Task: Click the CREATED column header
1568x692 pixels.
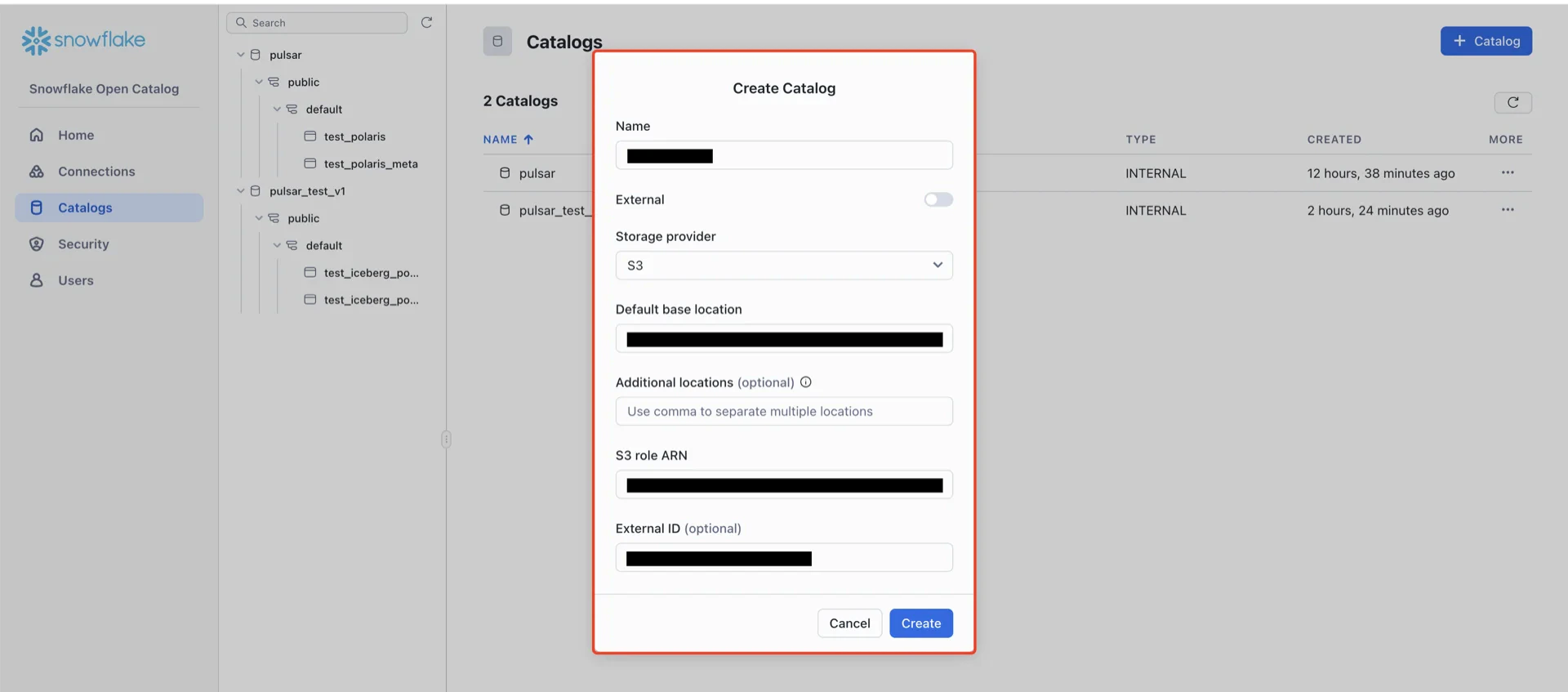Action: point(1334,140)
